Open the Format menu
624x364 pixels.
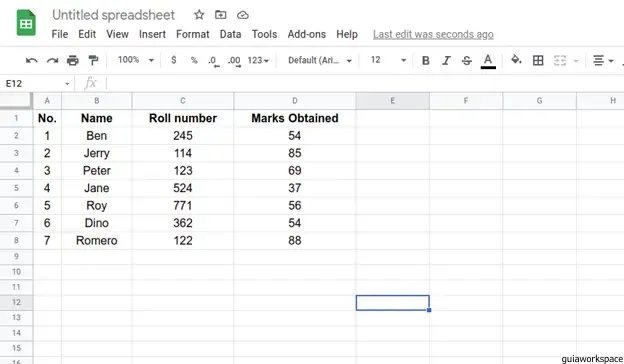click(193, 34)
